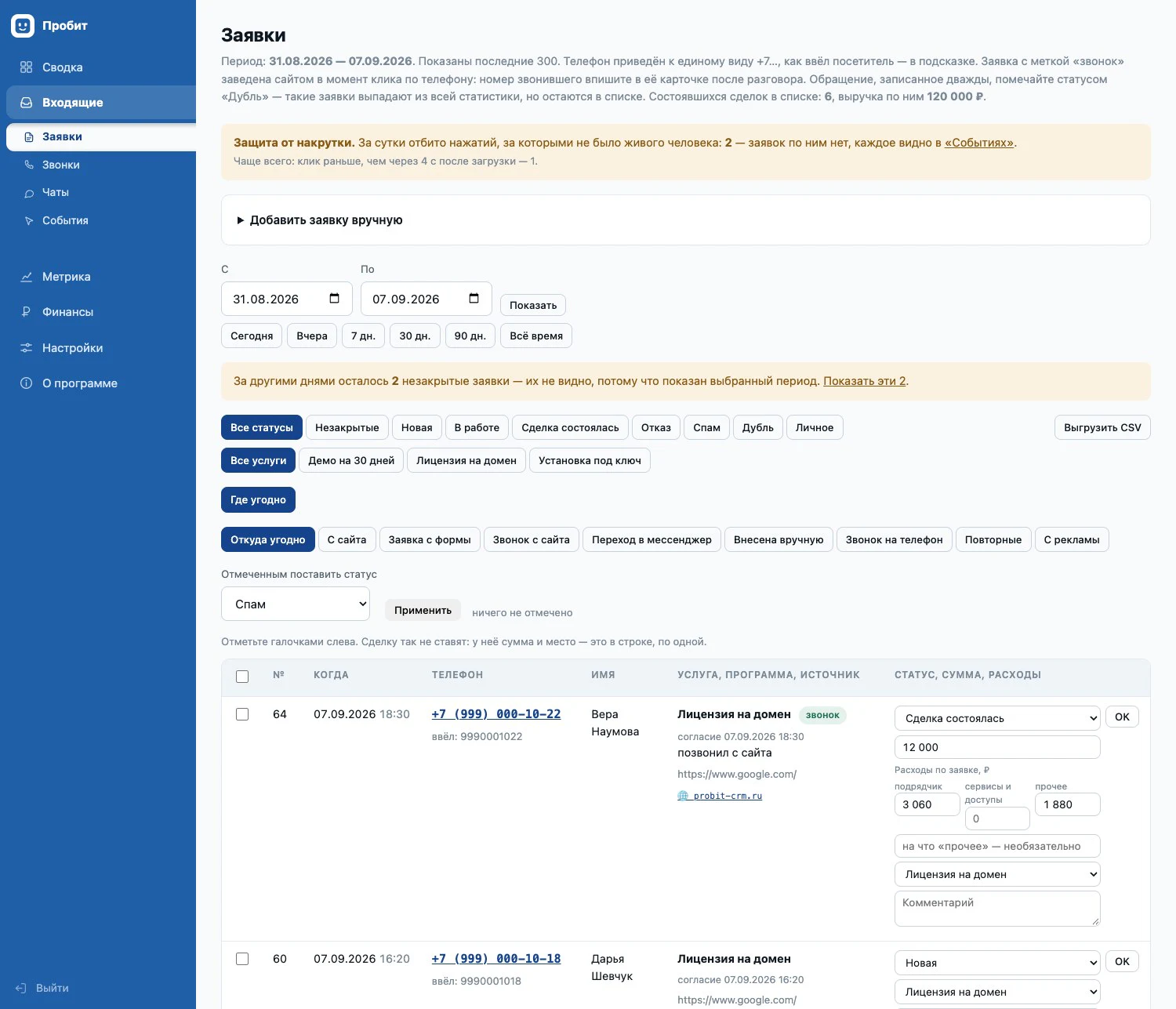Select the 30 дн. period preset
This screenshot has height=1009, width=1176.
(415, 336)
